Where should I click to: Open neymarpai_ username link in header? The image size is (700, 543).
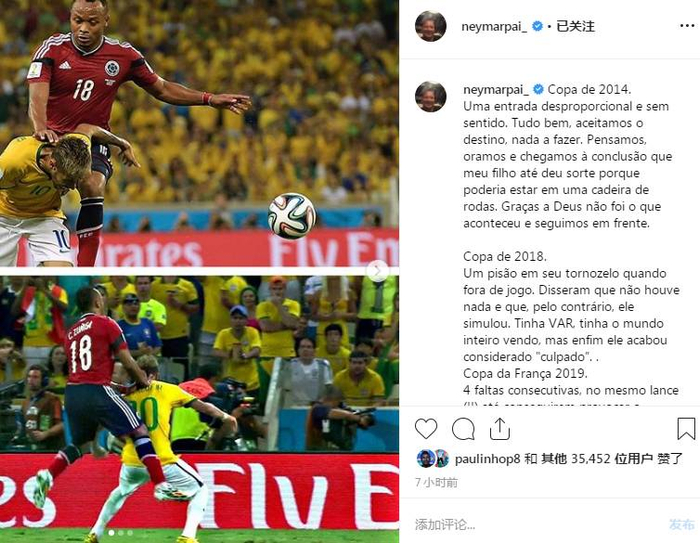click(x=494, y=27)
